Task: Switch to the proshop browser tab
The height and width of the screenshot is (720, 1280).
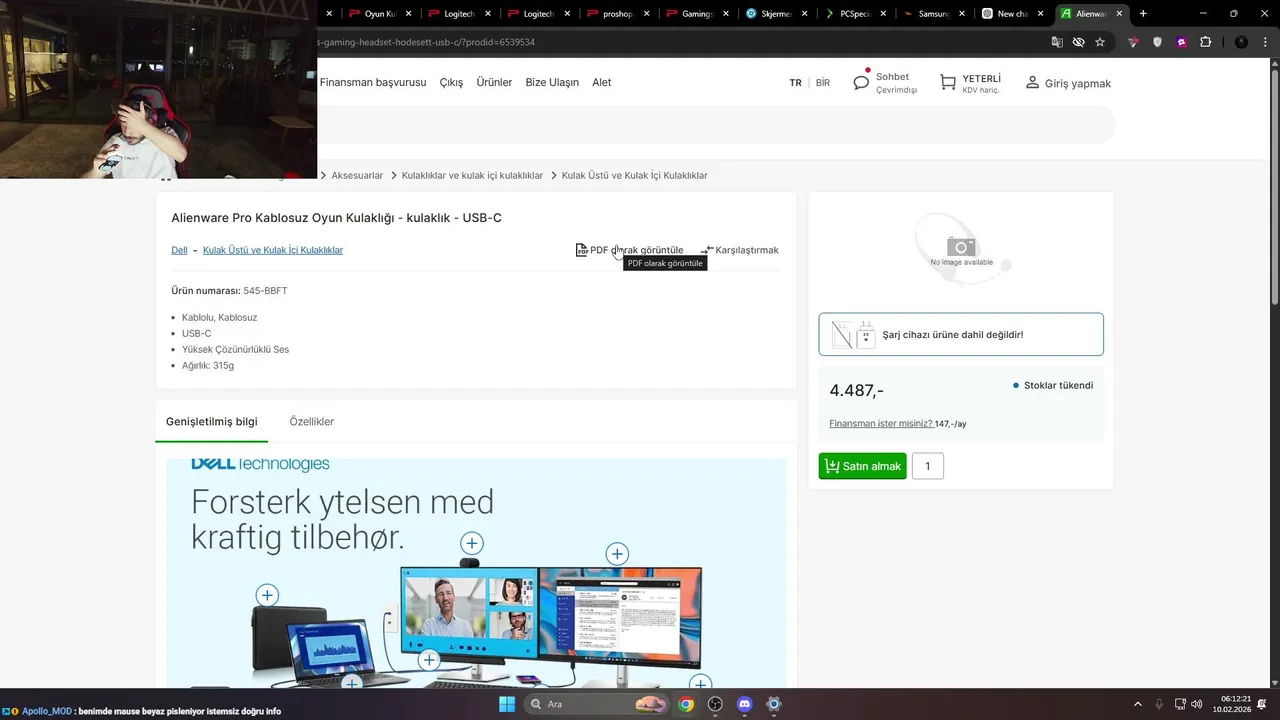Action: click(618, 14)
